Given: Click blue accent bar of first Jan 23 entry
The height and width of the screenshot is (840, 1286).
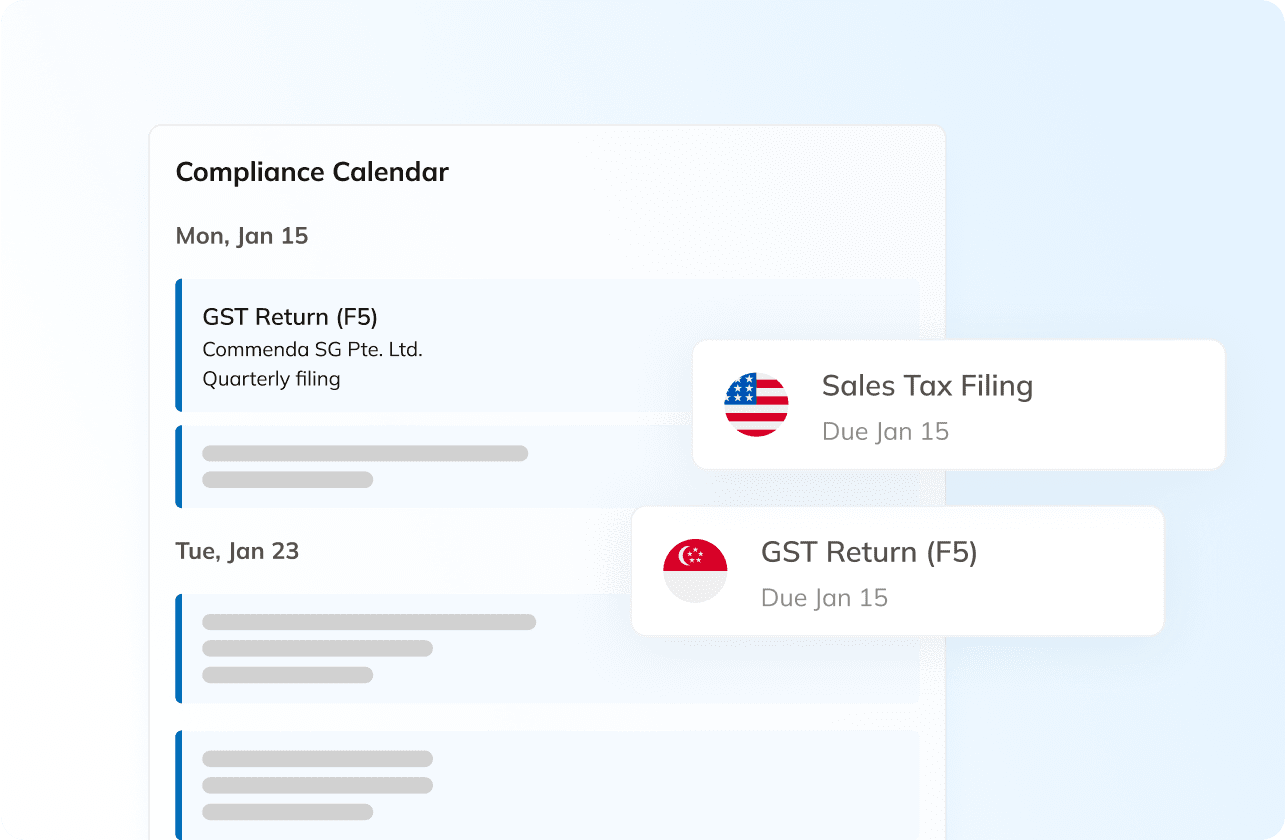Looking at the screenshot, I should pyautogui.click(x=179, y=648).
